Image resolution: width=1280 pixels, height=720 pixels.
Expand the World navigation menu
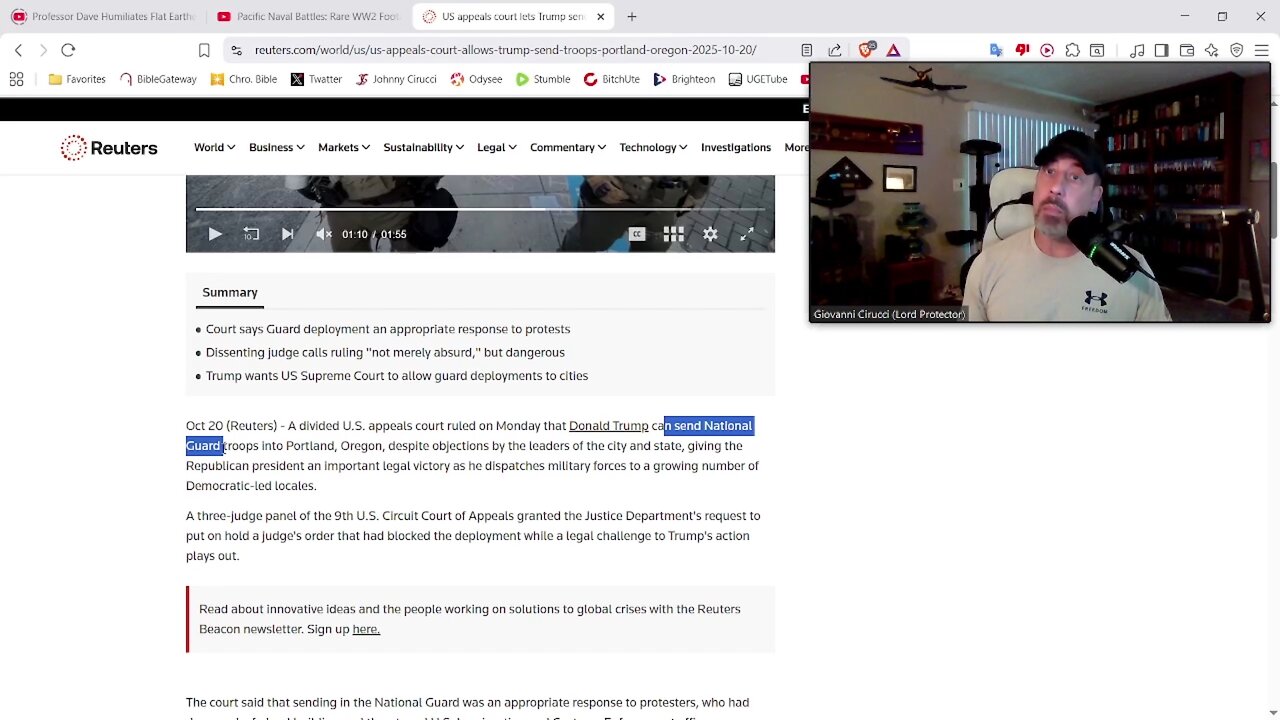(x=214, y=147)
